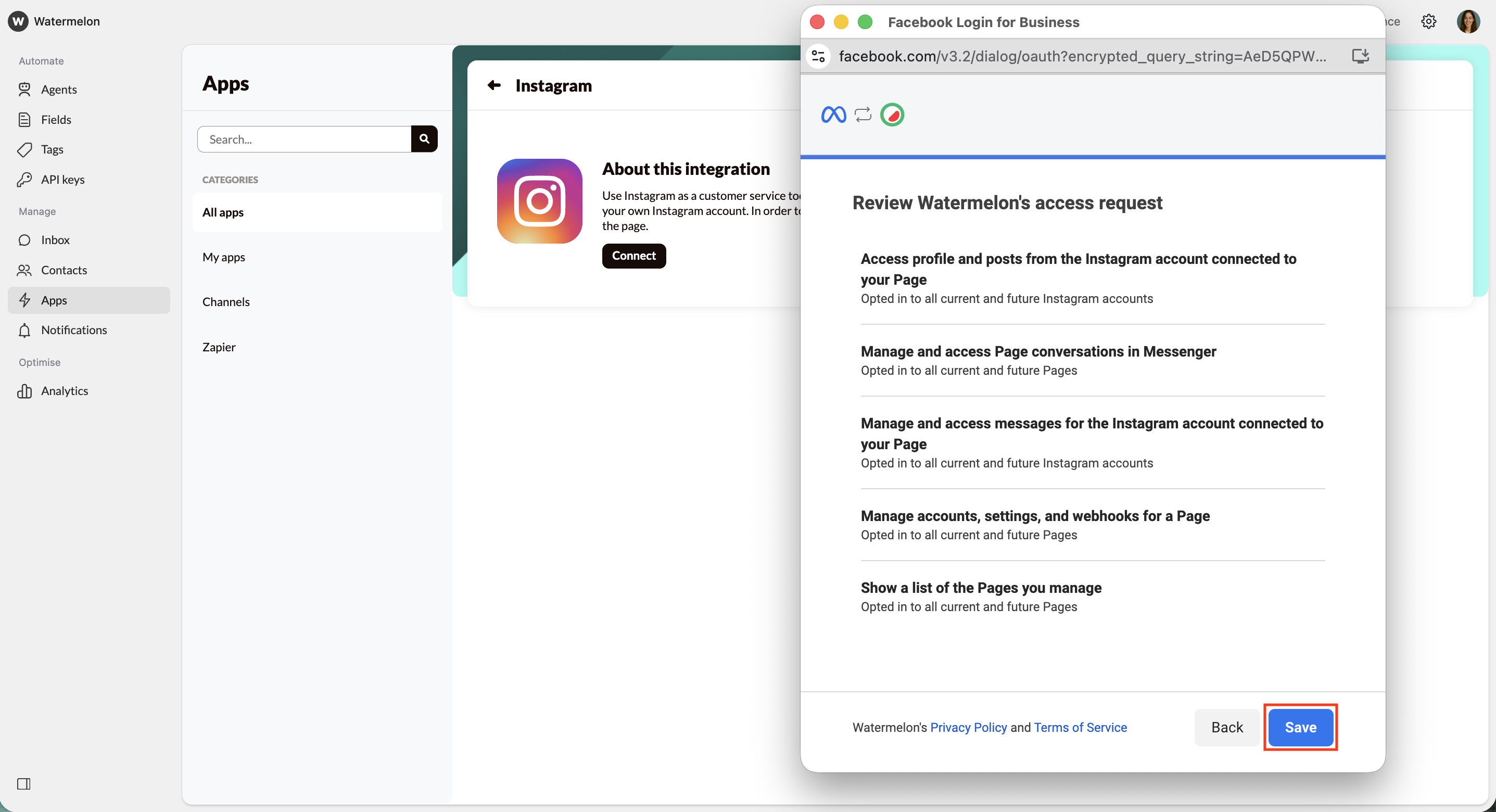Click the Meta logo in the dialog

(833, 115)
